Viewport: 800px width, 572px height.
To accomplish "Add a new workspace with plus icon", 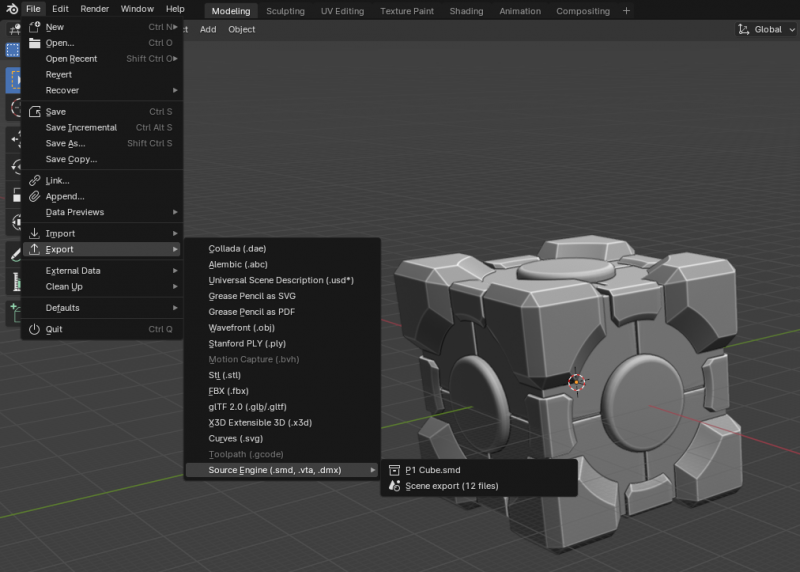I will 627,11.
